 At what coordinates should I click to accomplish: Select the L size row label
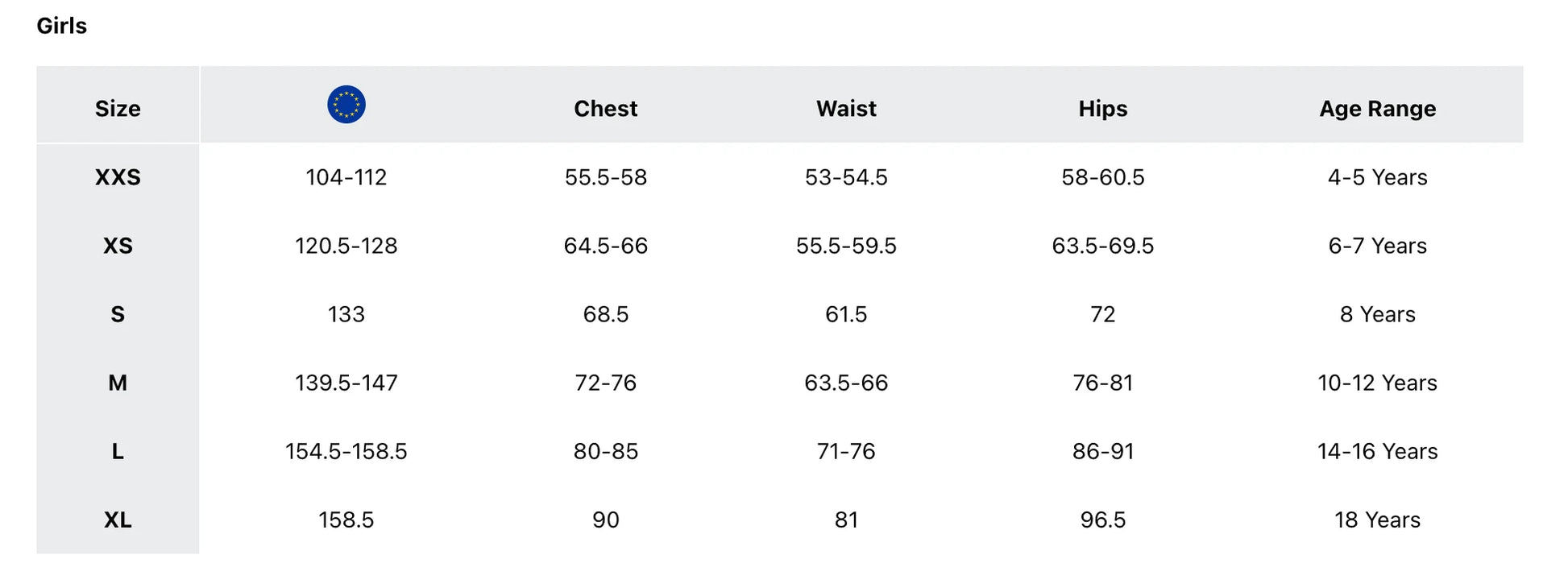click(x=118, y=451)
